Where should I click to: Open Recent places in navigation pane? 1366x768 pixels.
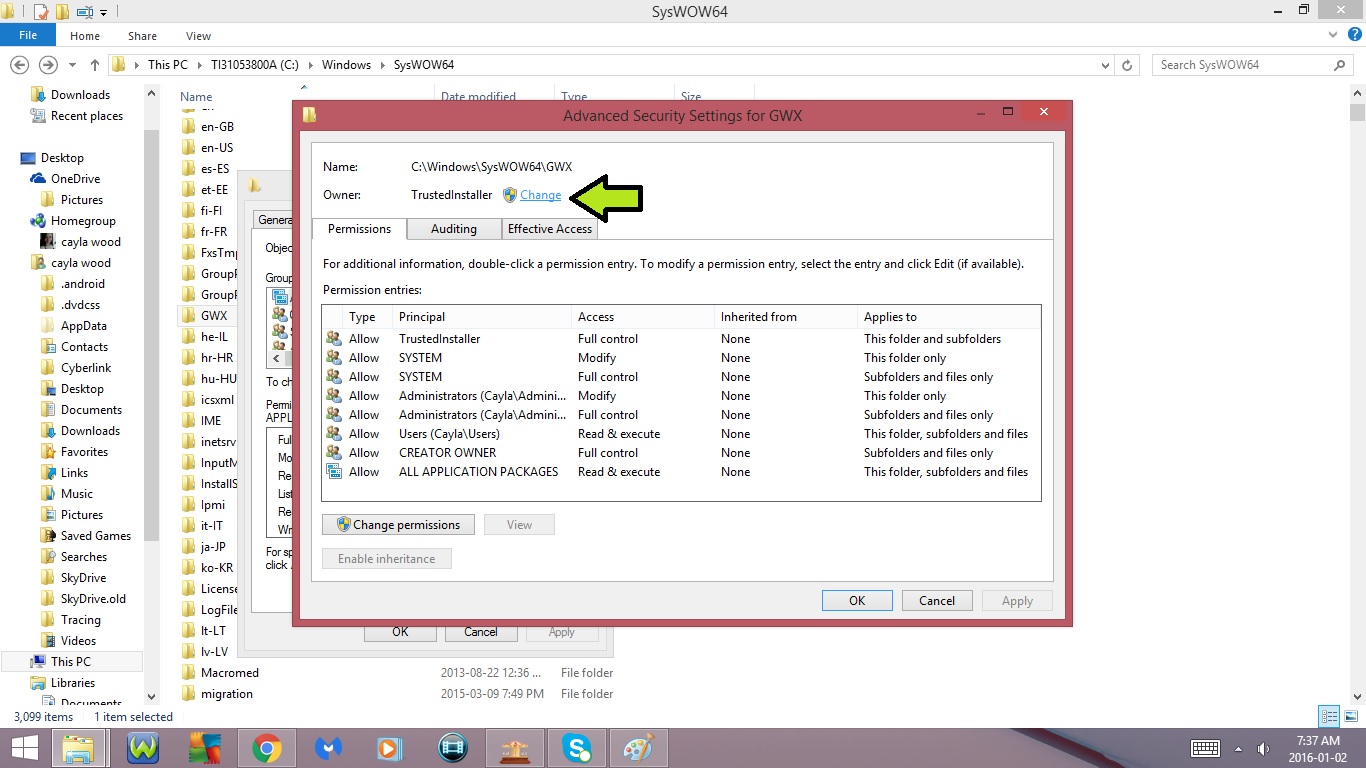point(86,116)
